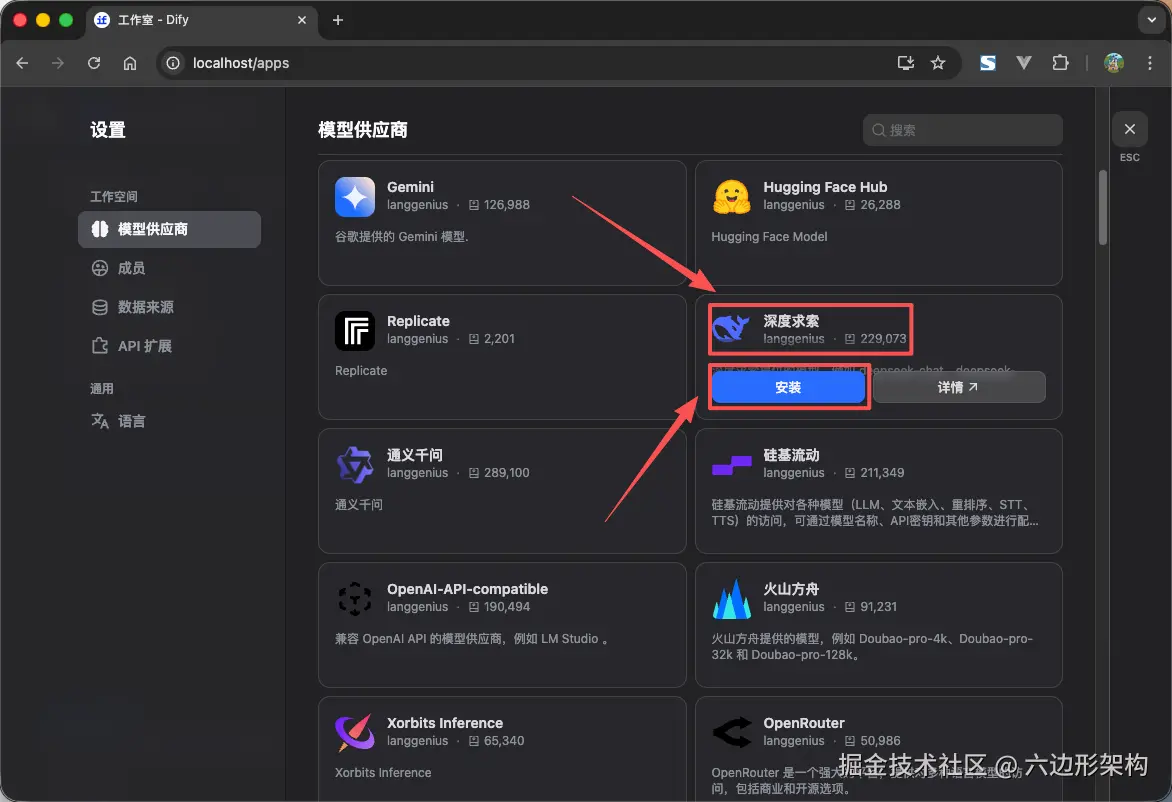Click the OpenAI-API-compatible logo

[355, 599]
